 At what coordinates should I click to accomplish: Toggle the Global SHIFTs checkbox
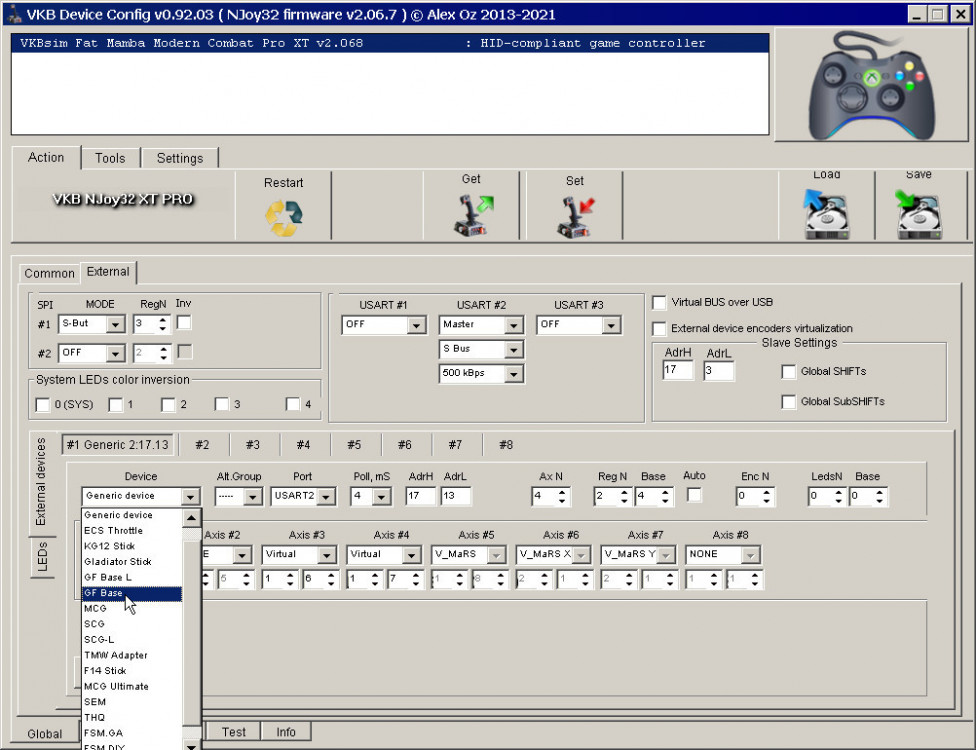click(789, 372)
